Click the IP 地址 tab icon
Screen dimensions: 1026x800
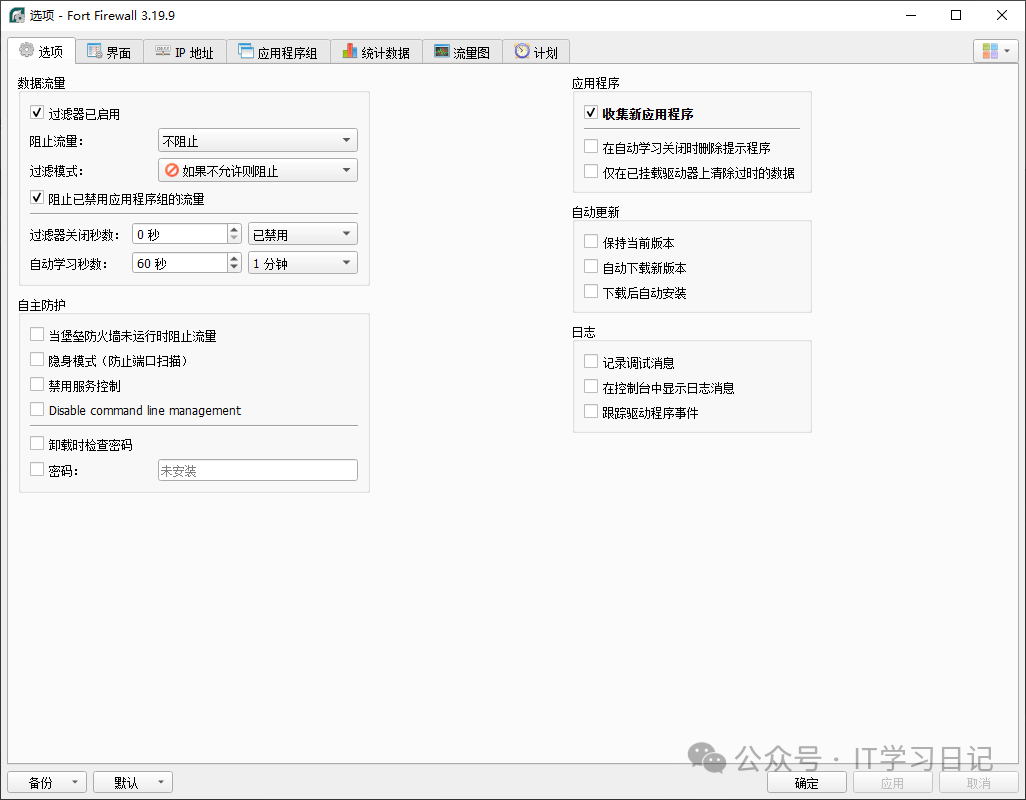click(x=163, y=52)
